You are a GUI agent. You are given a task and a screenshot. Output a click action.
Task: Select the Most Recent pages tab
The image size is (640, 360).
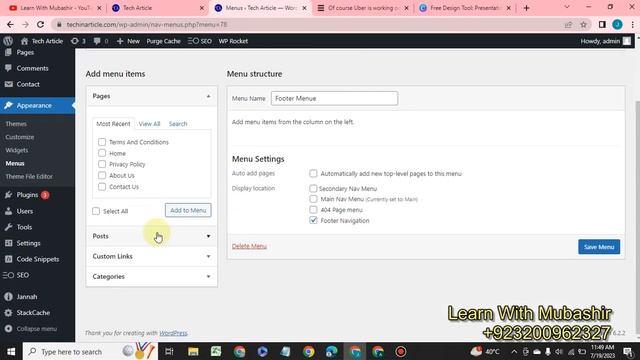click(113, 124)
